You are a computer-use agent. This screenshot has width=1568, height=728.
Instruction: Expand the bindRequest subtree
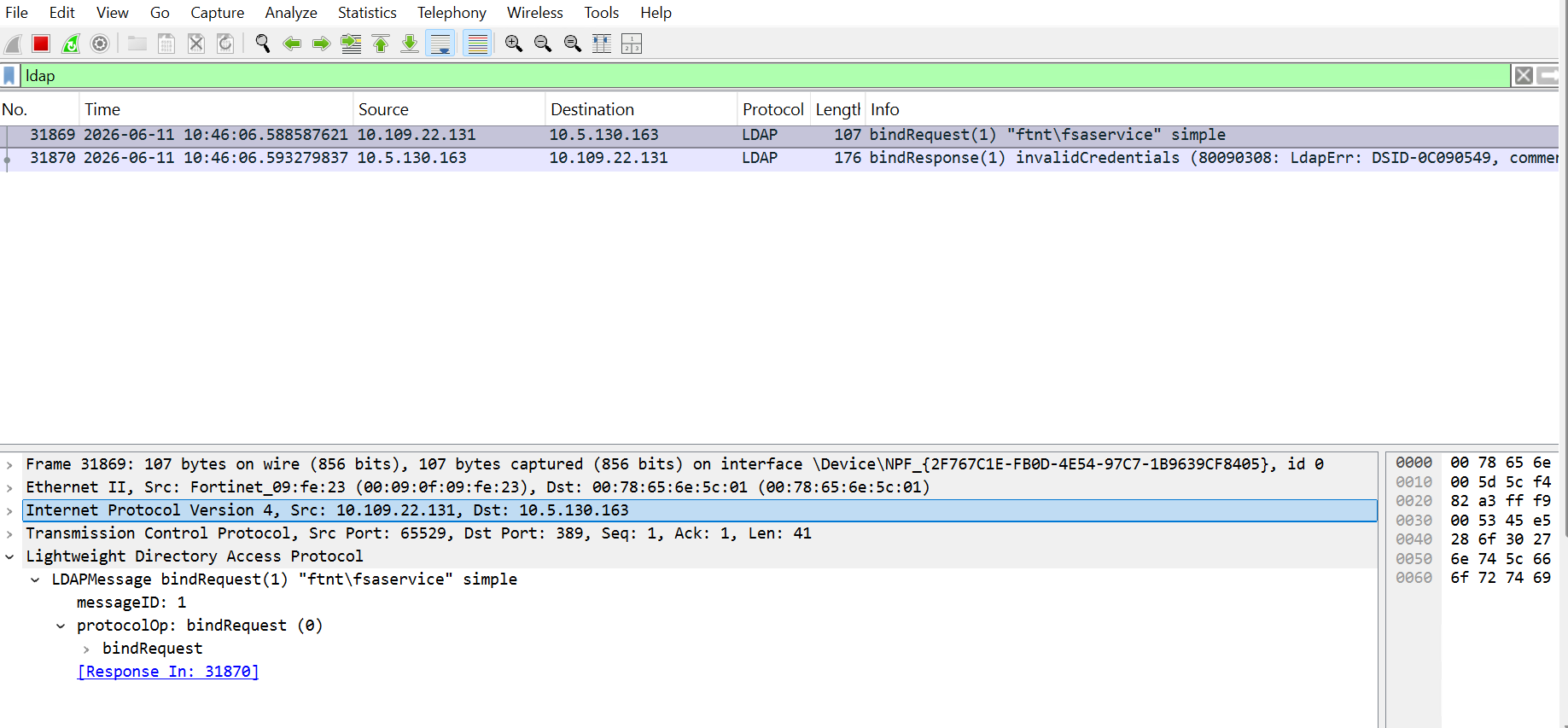[86, 649]
